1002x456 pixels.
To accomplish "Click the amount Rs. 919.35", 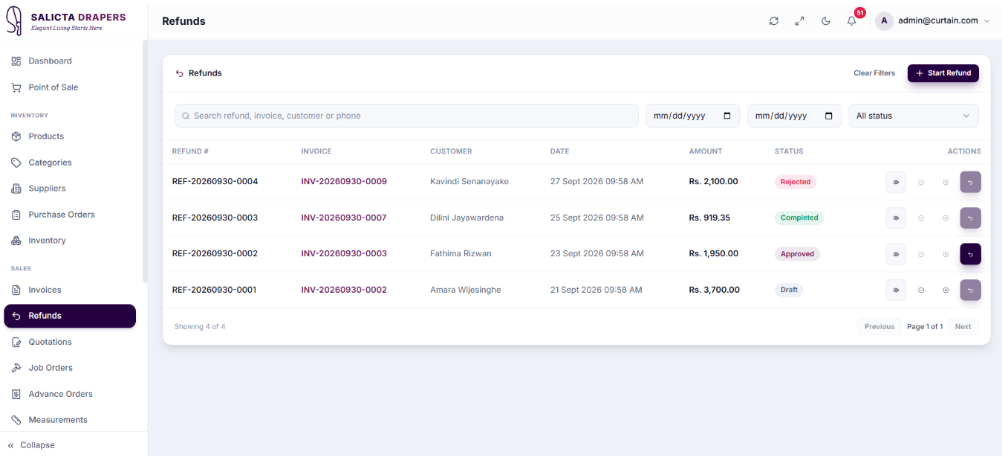I will 709,218.
